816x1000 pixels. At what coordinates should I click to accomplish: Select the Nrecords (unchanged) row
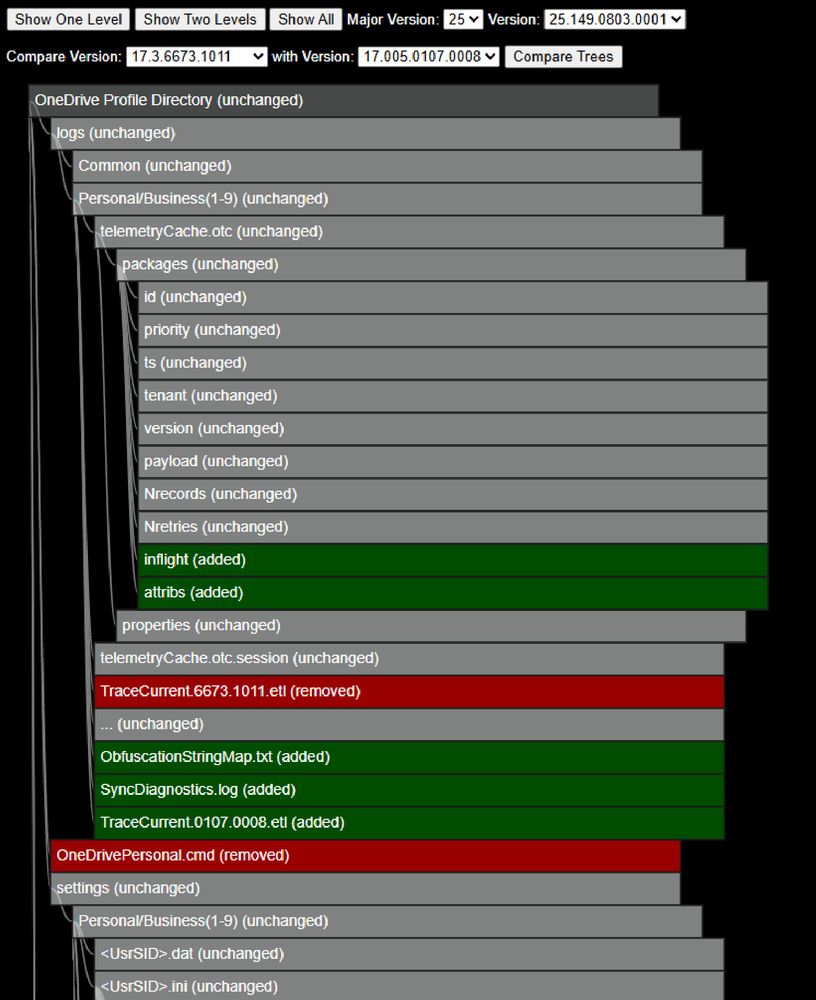pos(453,494)
